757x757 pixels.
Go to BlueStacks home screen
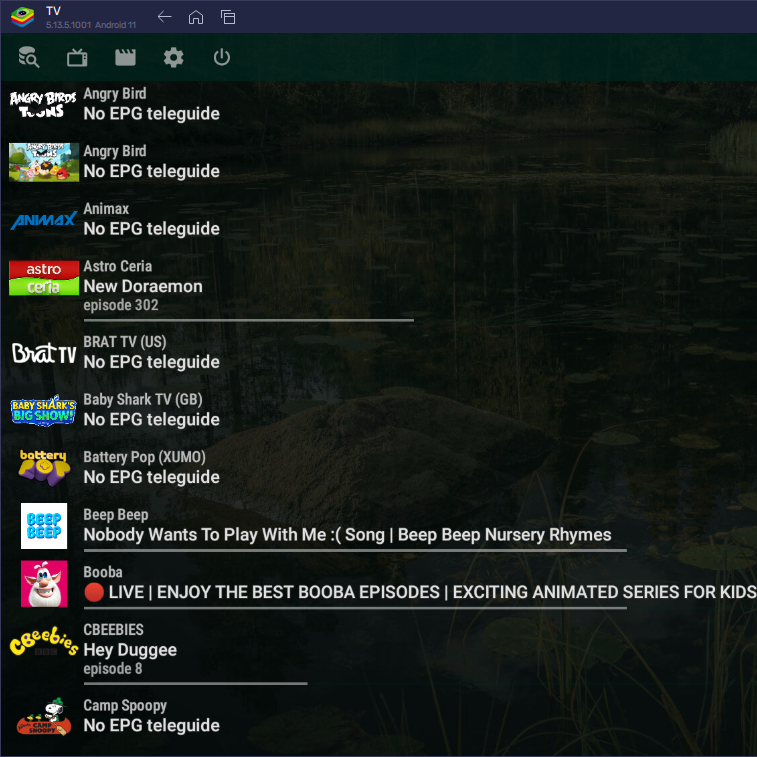196,17
